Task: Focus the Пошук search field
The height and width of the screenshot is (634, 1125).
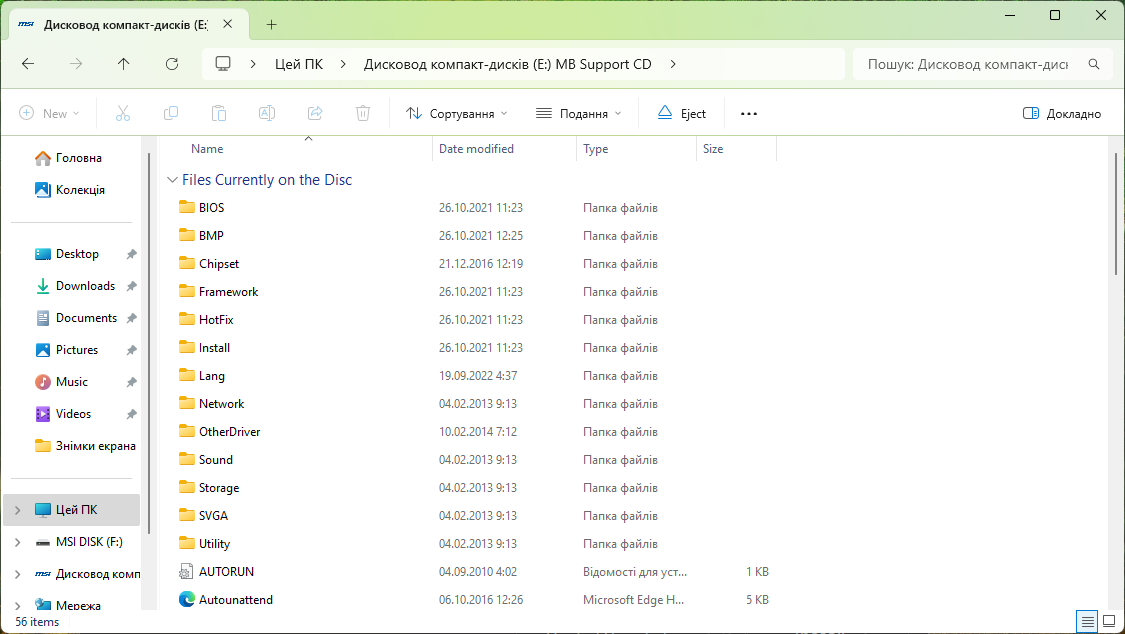Action: coord(968,64)
